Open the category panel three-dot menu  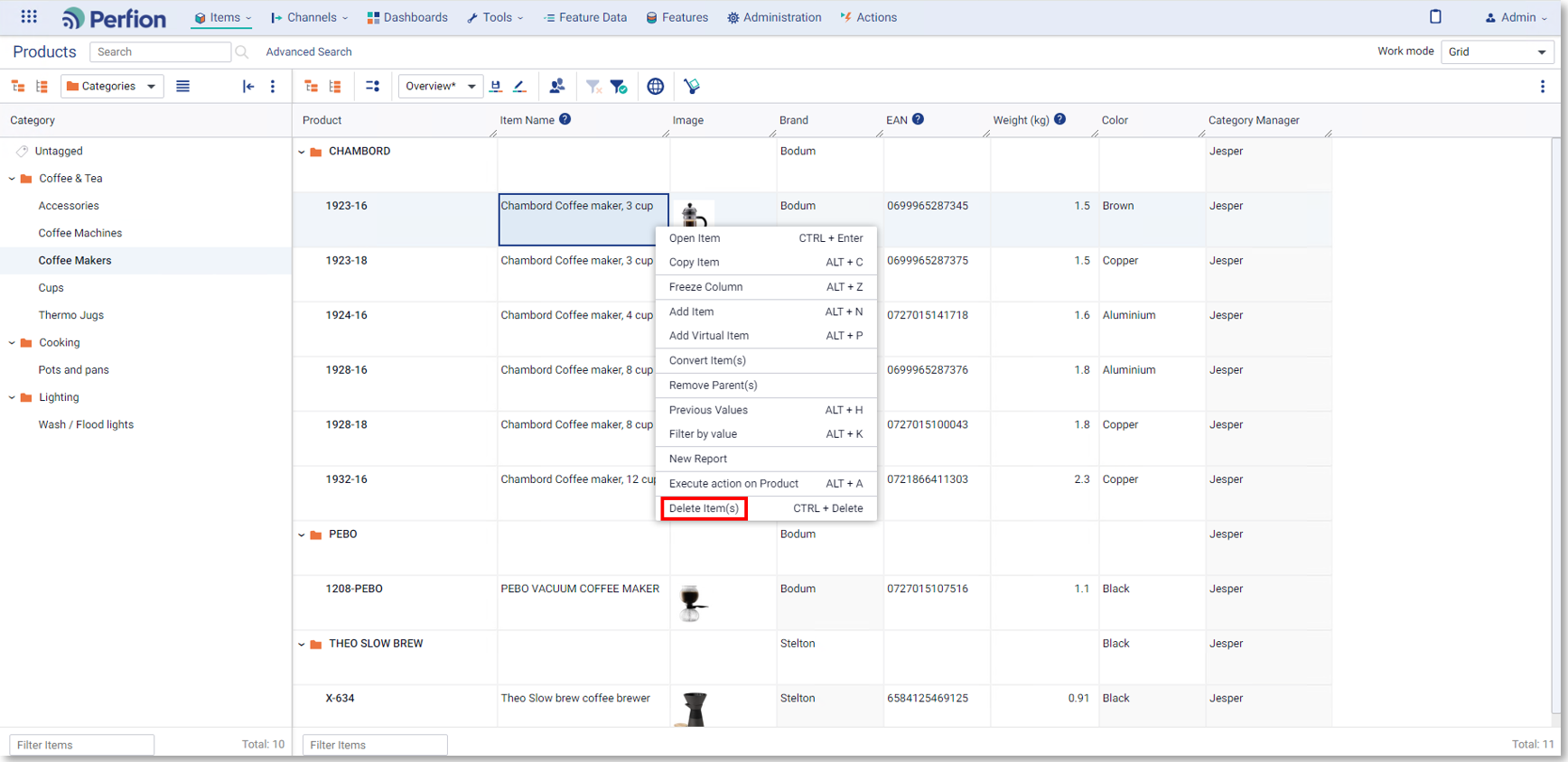coord(273,87)
